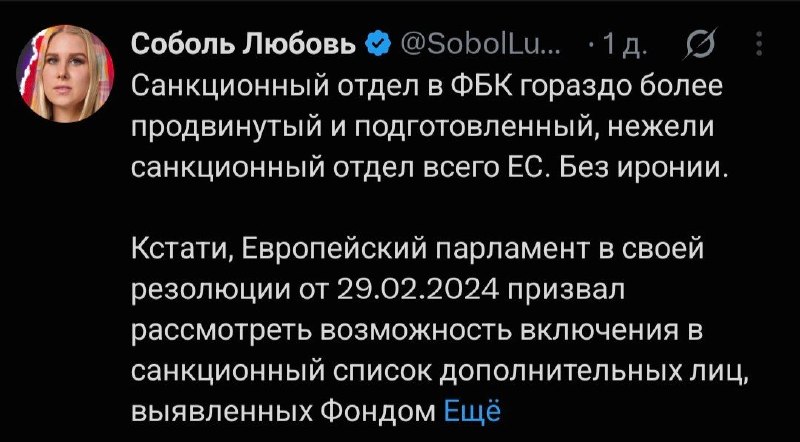
Task: Click the blue verified checkmark badge
Action: coord(379,45)
